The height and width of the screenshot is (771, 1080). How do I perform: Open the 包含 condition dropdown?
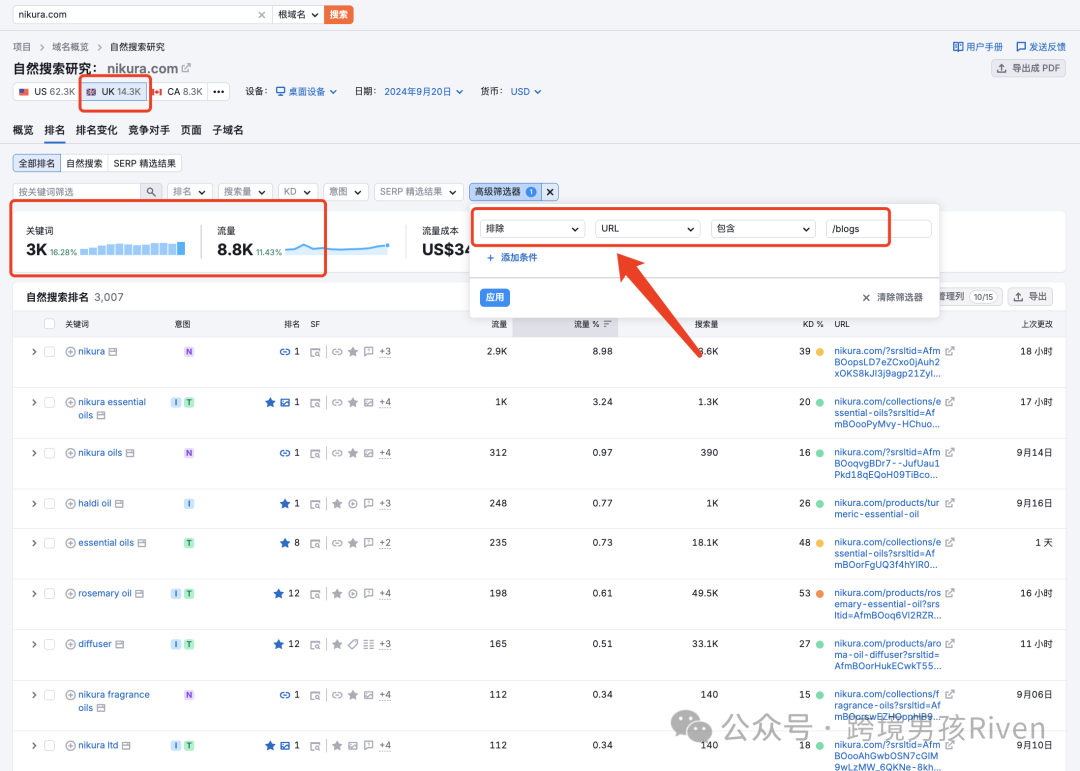(763, 229)
